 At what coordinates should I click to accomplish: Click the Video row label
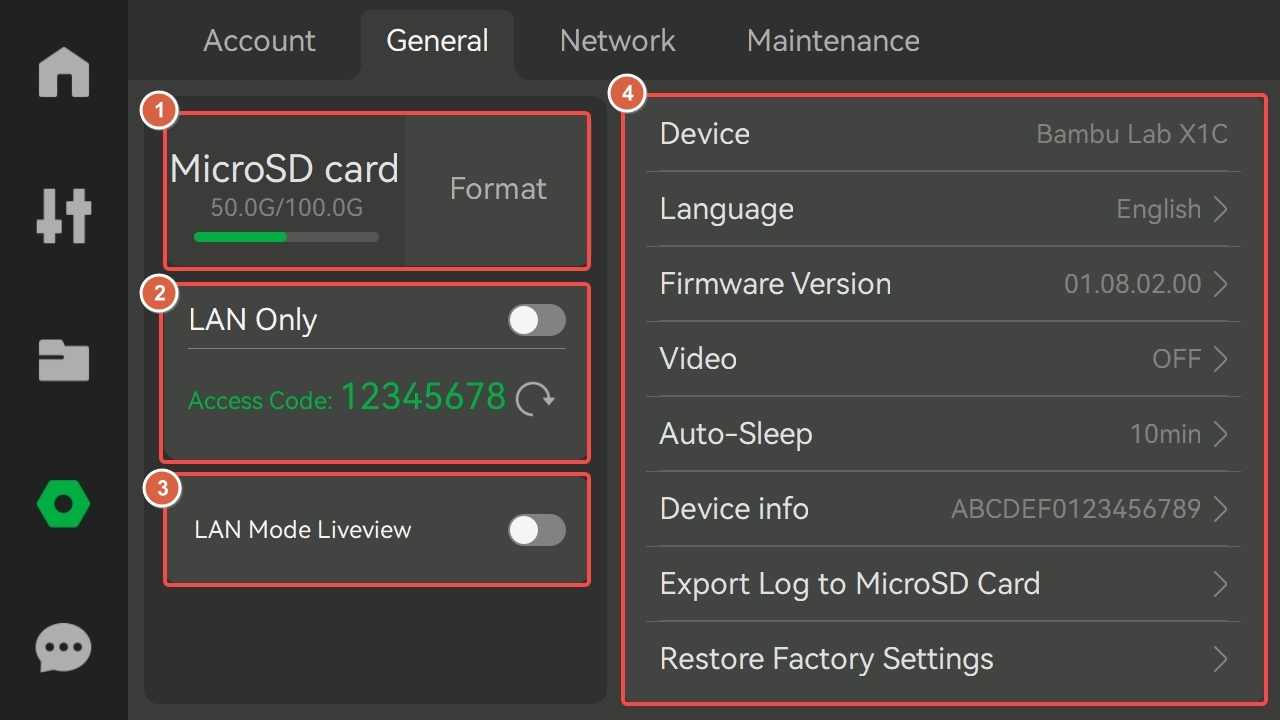[698, 359]
